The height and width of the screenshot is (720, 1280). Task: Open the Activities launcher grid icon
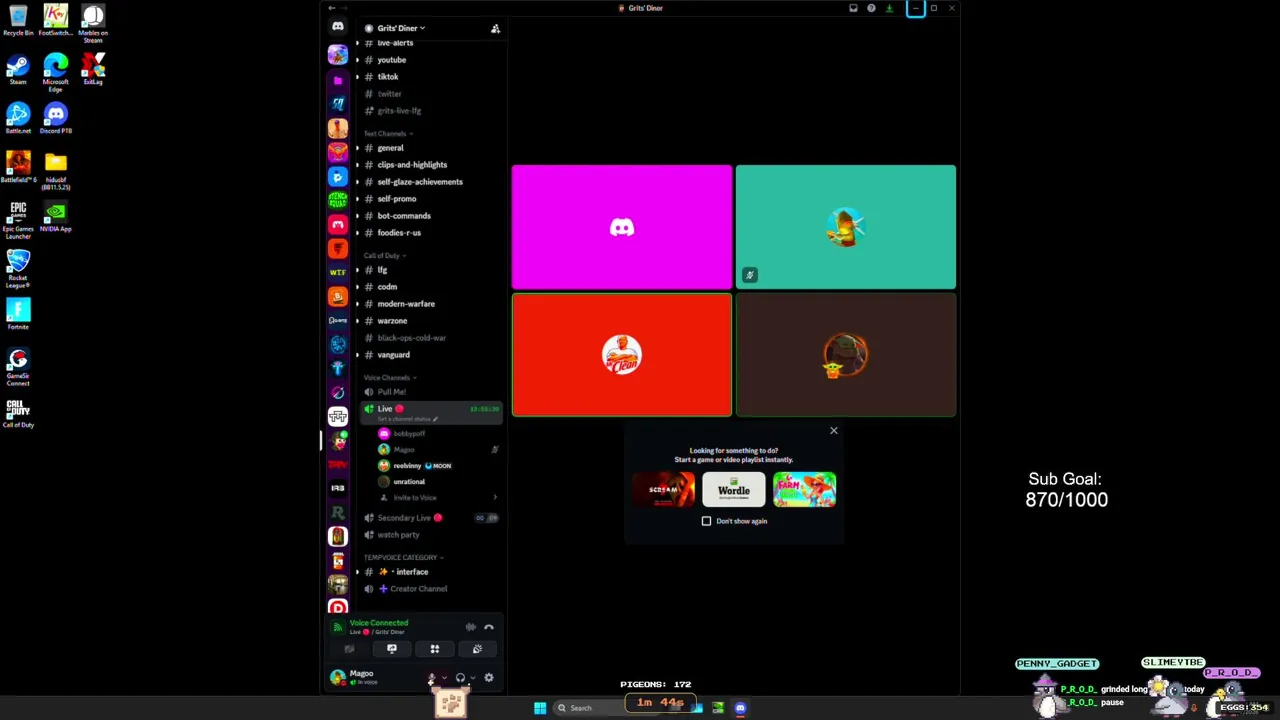click(x=435, y=649)
